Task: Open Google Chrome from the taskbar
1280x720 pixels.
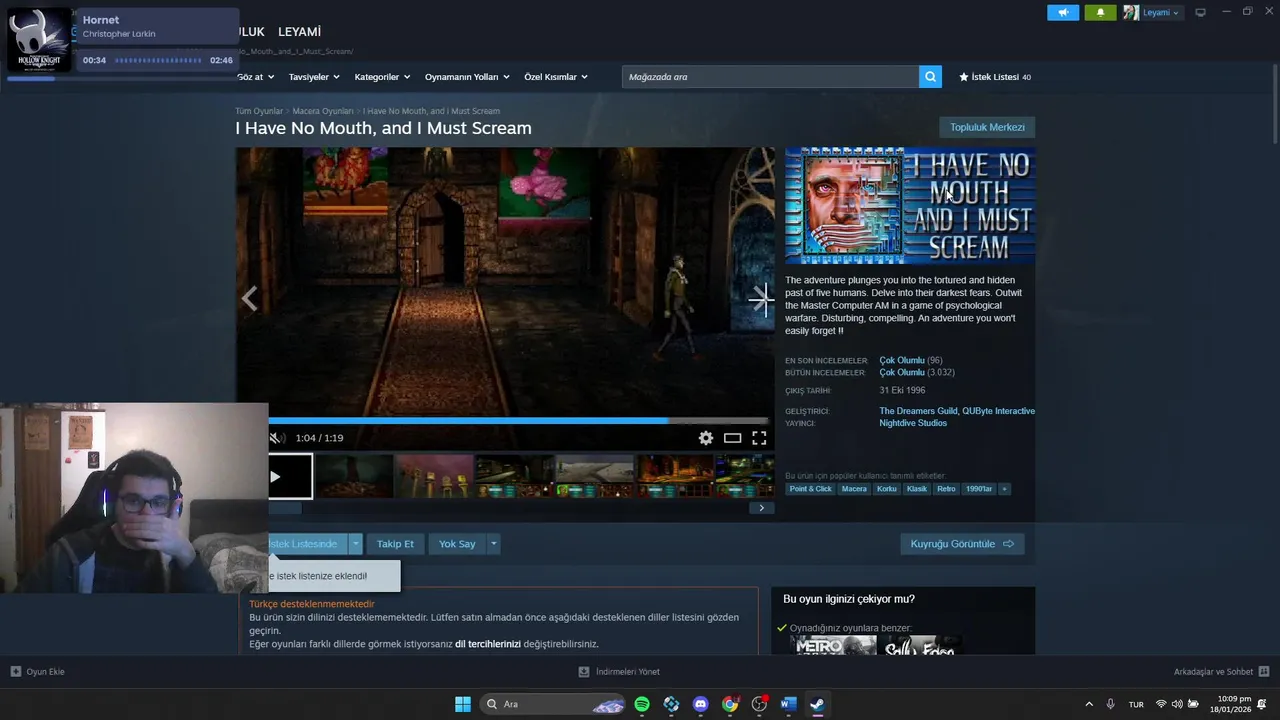Action: pyautogui.click(x=730, y=704)
